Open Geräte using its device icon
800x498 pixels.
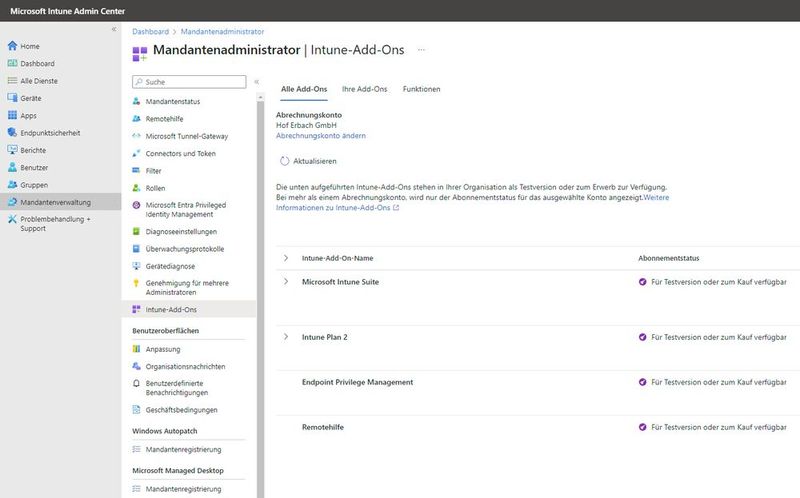click(x=12, y=98)
